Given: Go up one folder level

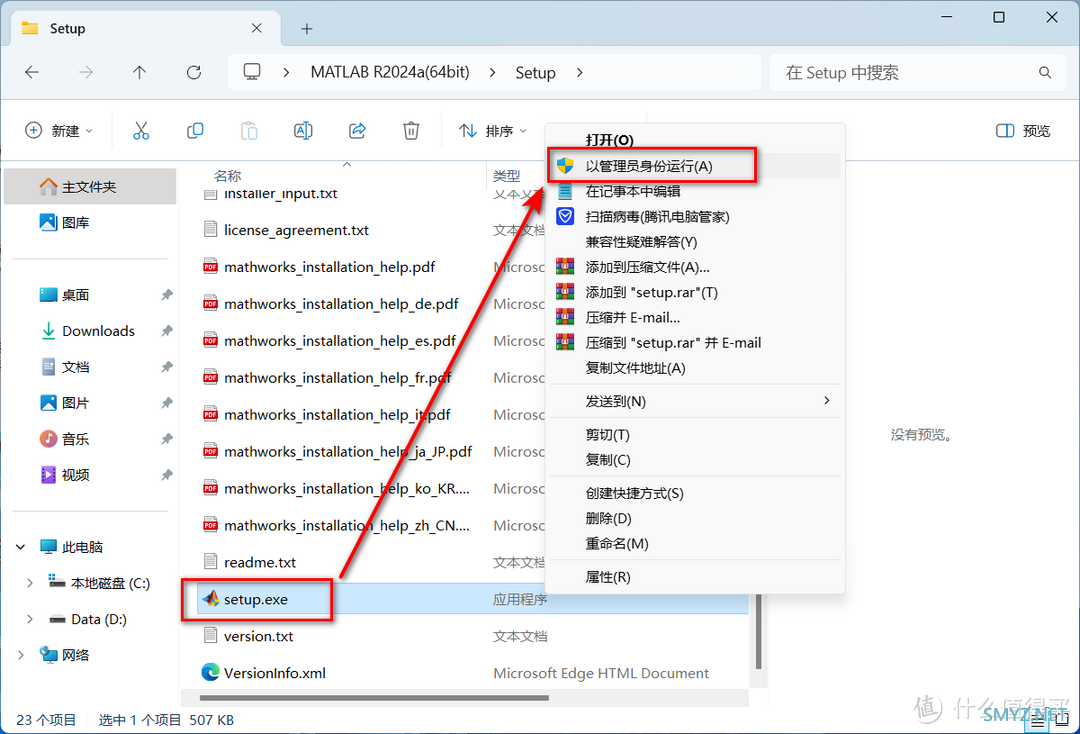Looking at the screenshot, I should (139, 72).
